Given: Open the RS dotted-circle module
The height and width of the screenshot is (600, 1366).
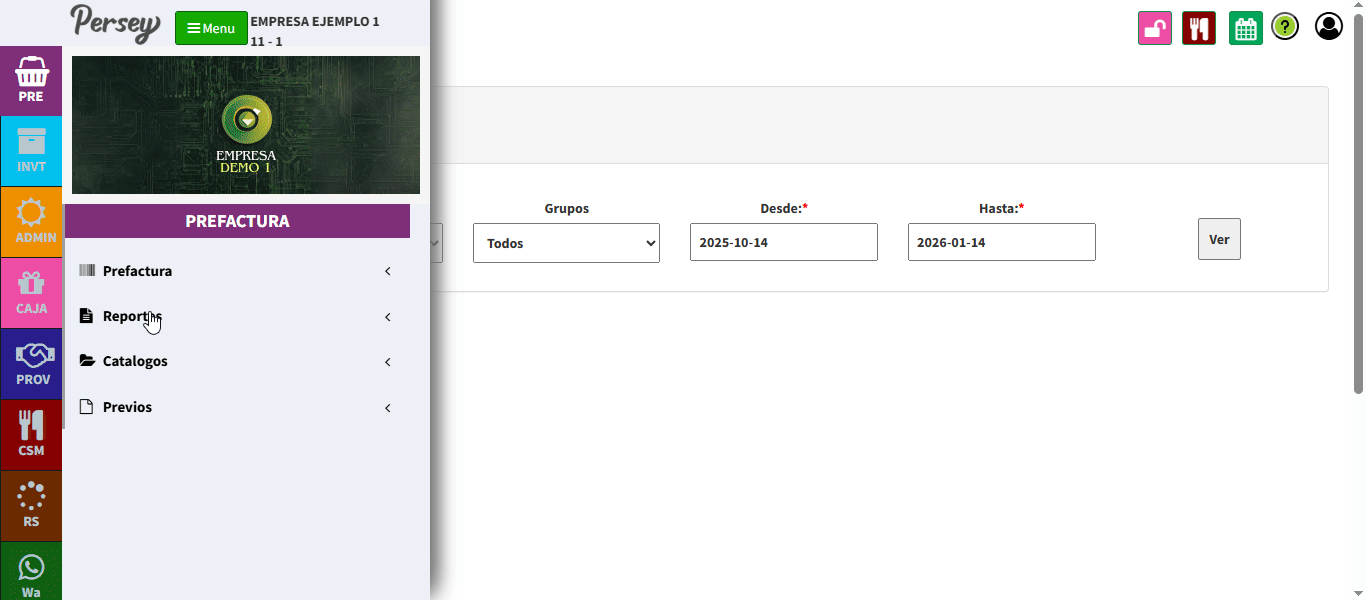Looking at the screenshot, I should coord(31,506).
